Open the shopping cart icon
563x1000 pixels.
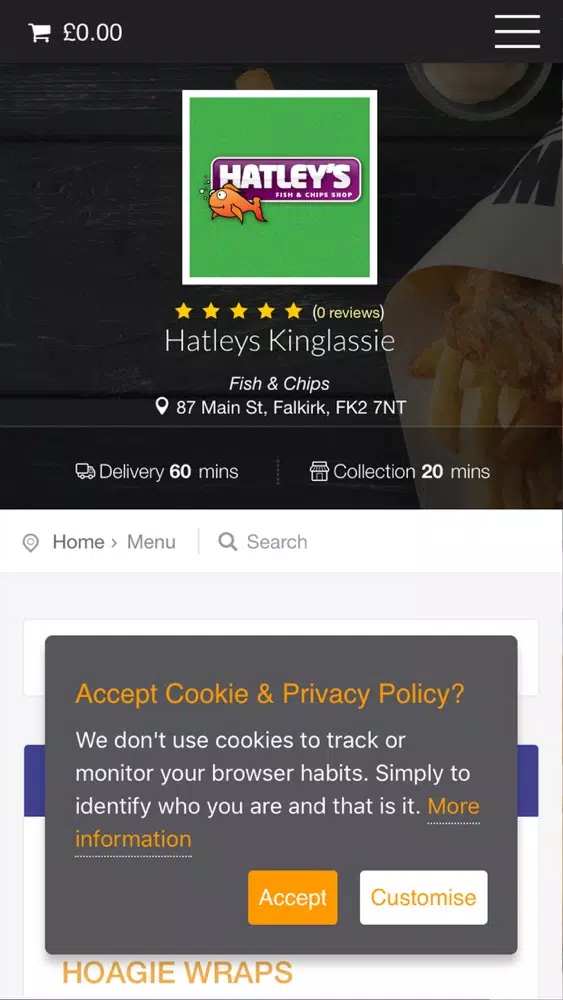tap(40, 33)
